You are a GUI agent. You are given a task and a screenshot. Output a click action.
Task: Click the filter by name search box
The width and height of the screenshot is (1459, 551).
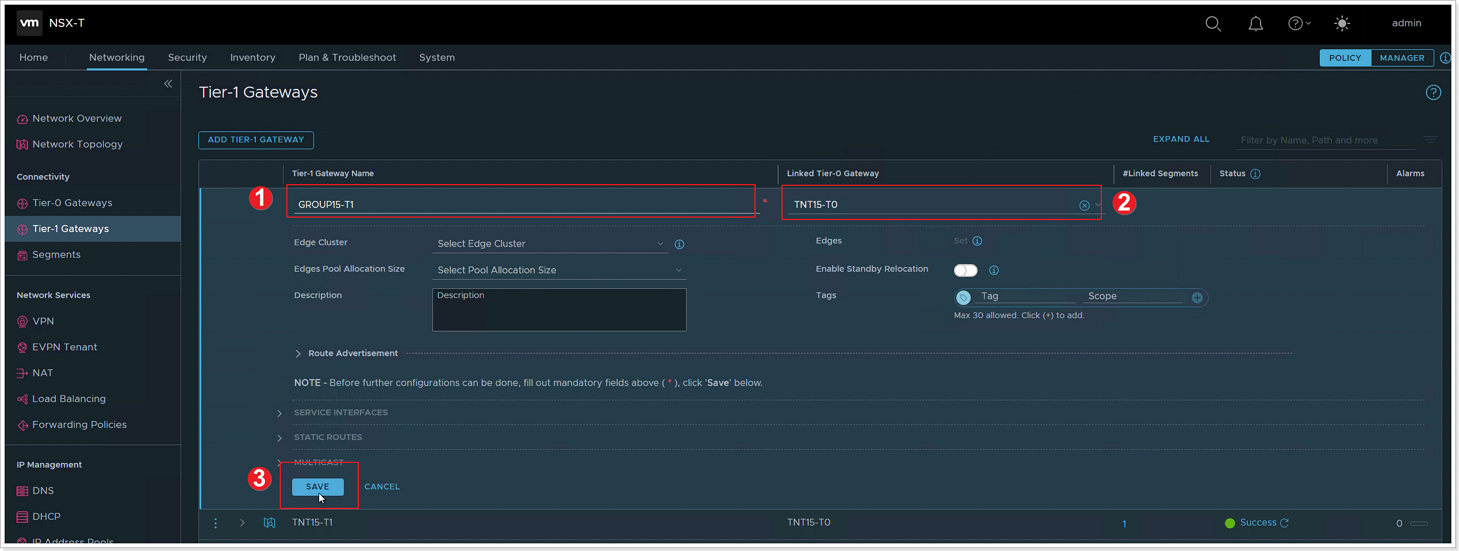click(1325, 140)
